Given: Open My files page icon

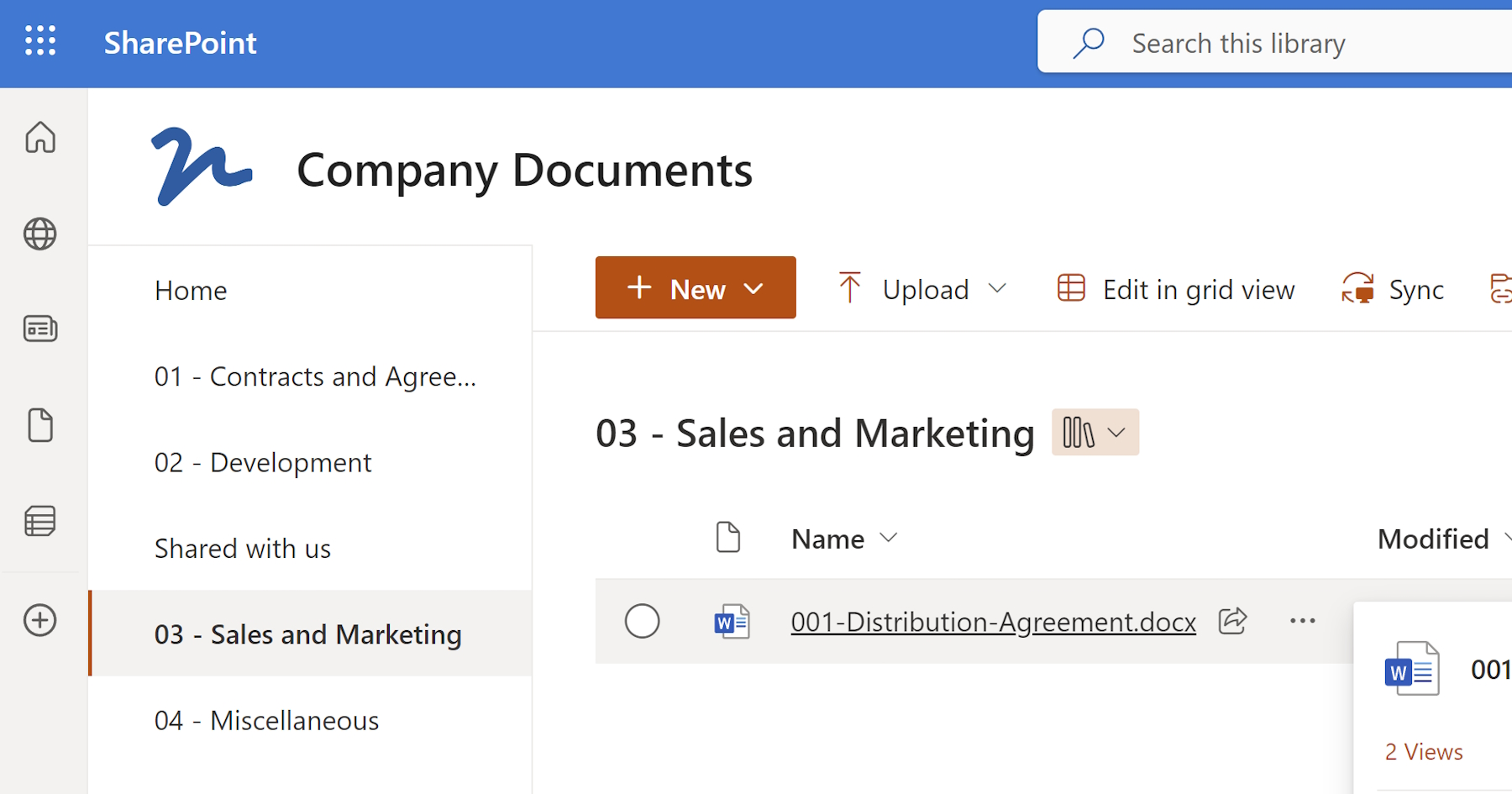Looking at the screenshot, I should (x=40, y=425).
